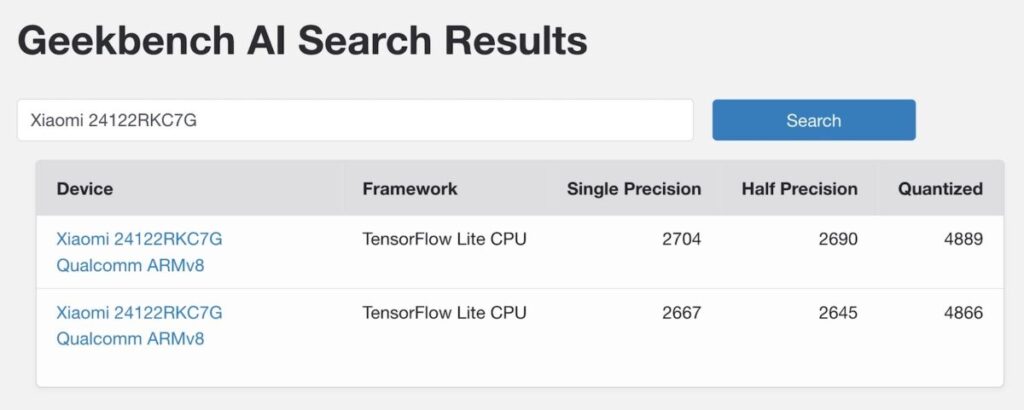The height and width of the screenshot is (410, 1024).
Task: Click the single precision score 2704
Action: click(x=682, y=239)
